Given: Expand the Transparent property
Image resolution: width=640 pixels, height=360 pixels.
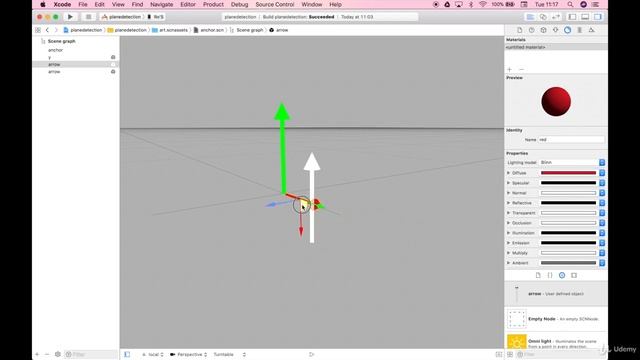Looking at the screenshot, I should [509, 213].
